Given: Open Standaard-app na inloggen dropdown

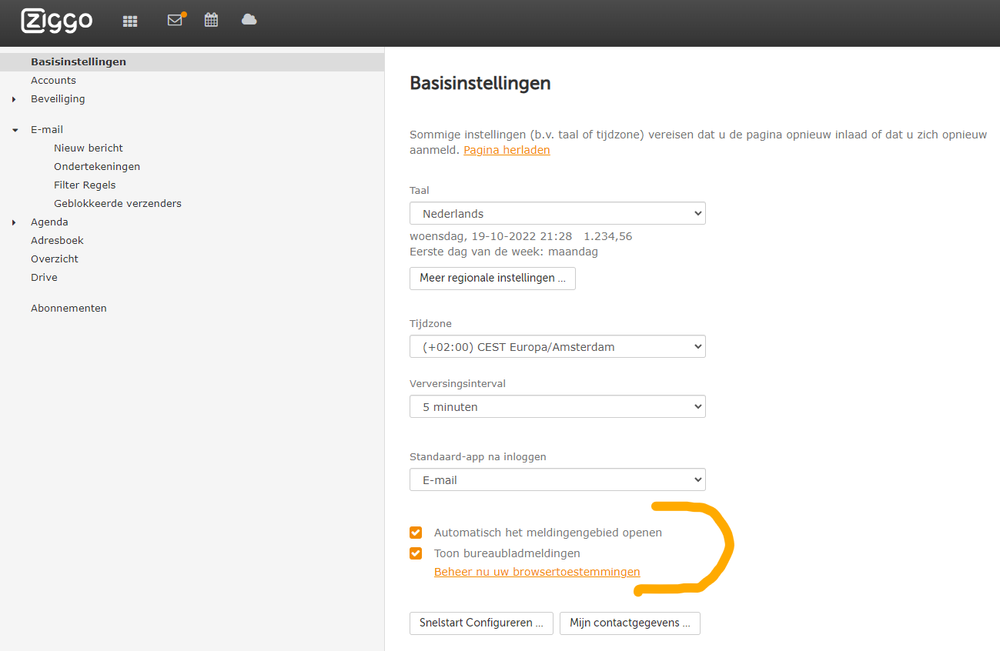Looking at the screenshot, I should click(557, 480).
